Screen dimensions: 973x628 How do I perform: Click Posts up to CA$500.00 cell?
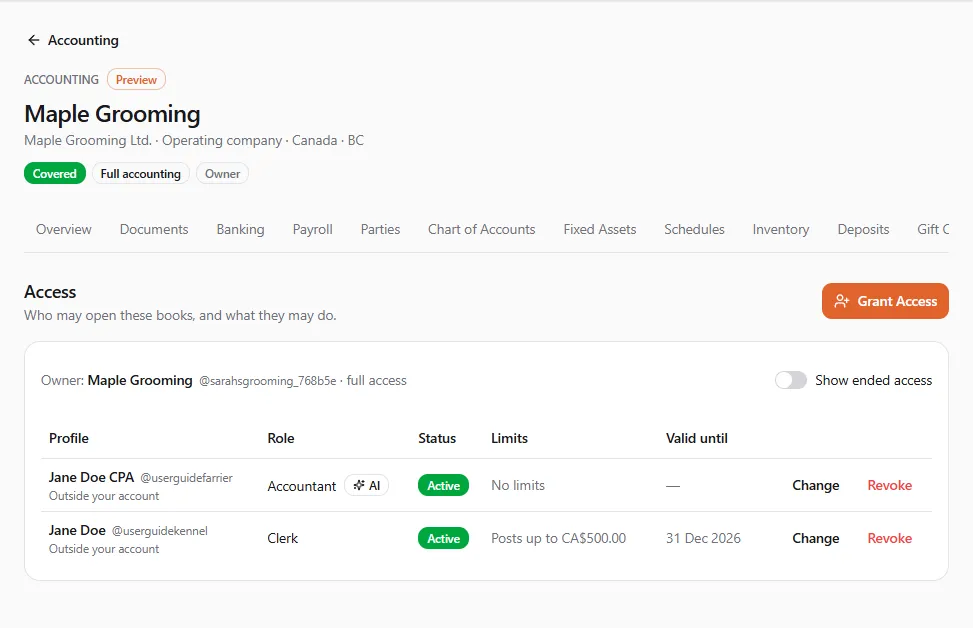(x=558, y=539)
